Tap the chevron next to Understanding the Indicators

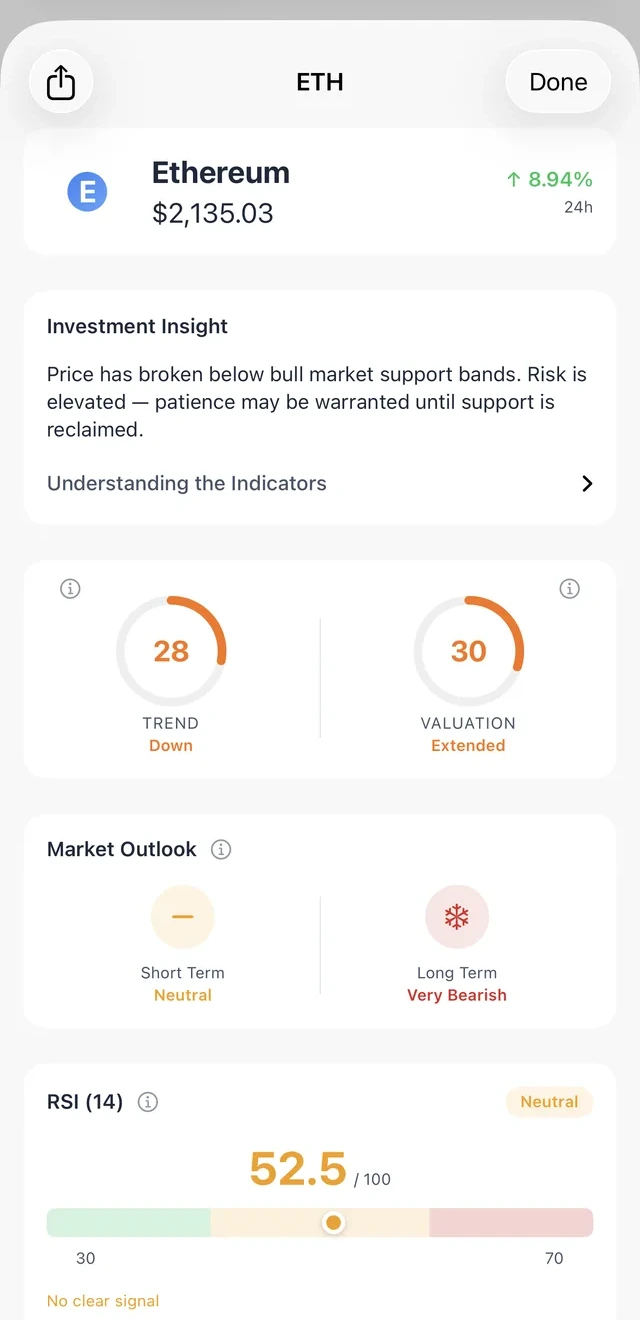point(587,483)
